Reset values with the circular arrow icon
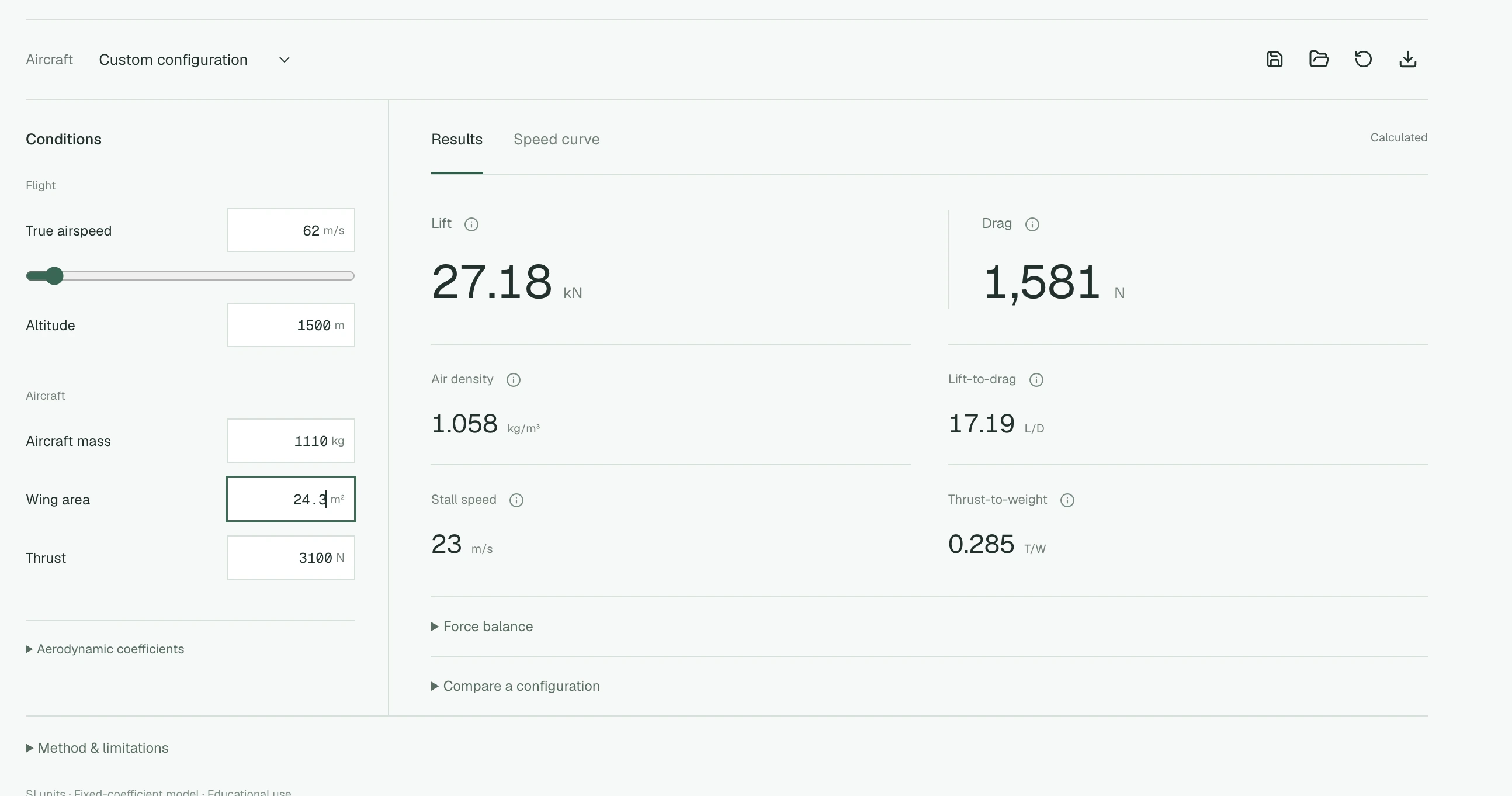The image size is (1512, 796). [1364, 59]
